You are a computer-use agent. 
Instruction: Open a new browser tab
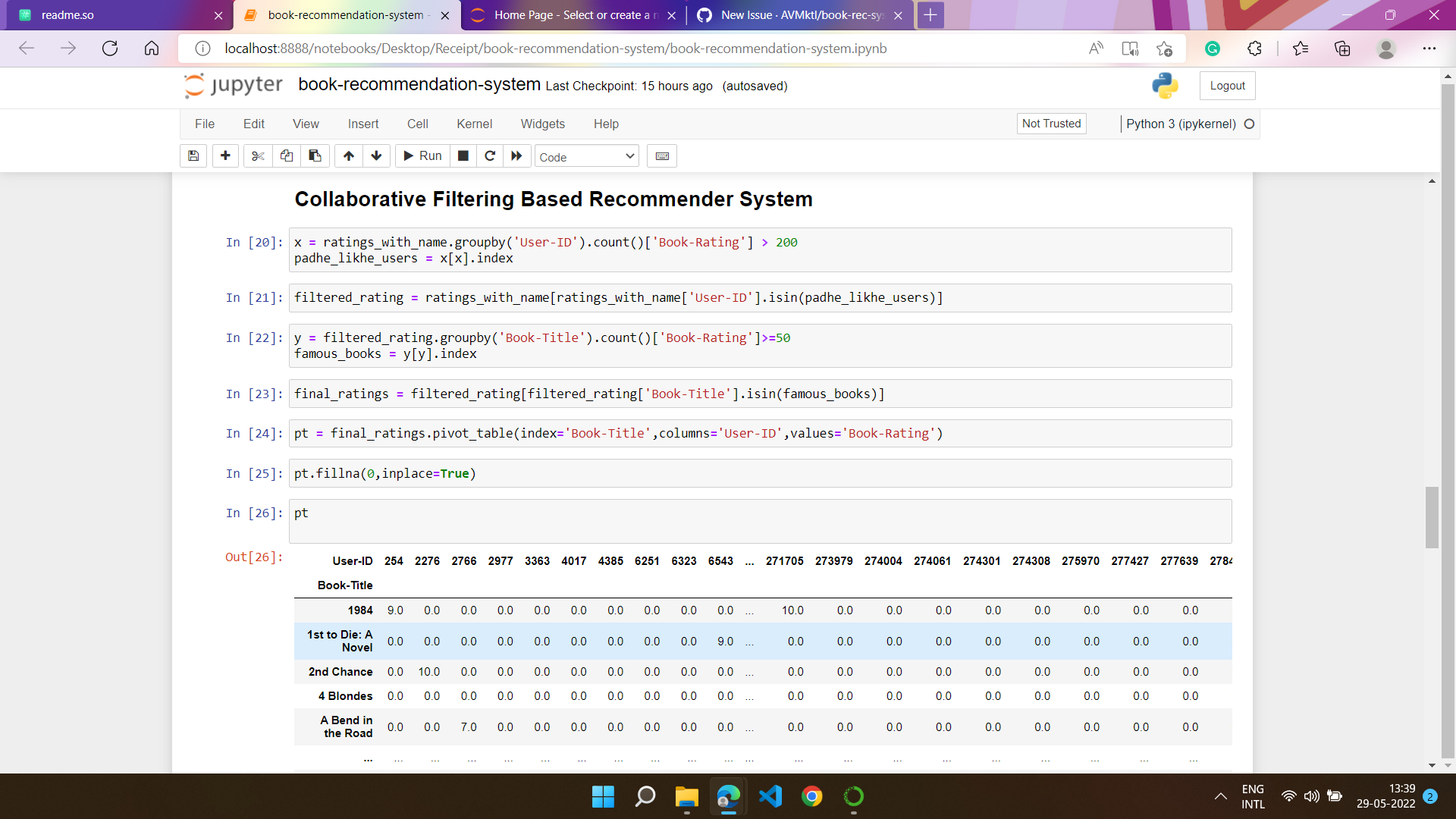click(930, 15)
